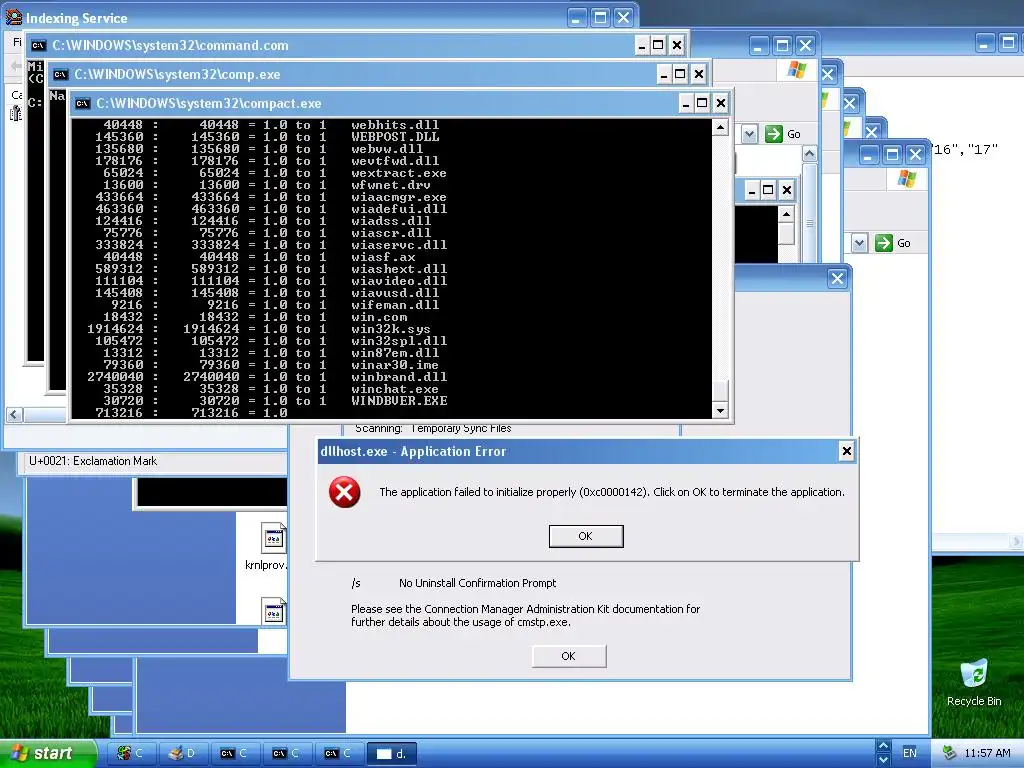Open the compact.exe window system menu icon

[x=82, y=103]
